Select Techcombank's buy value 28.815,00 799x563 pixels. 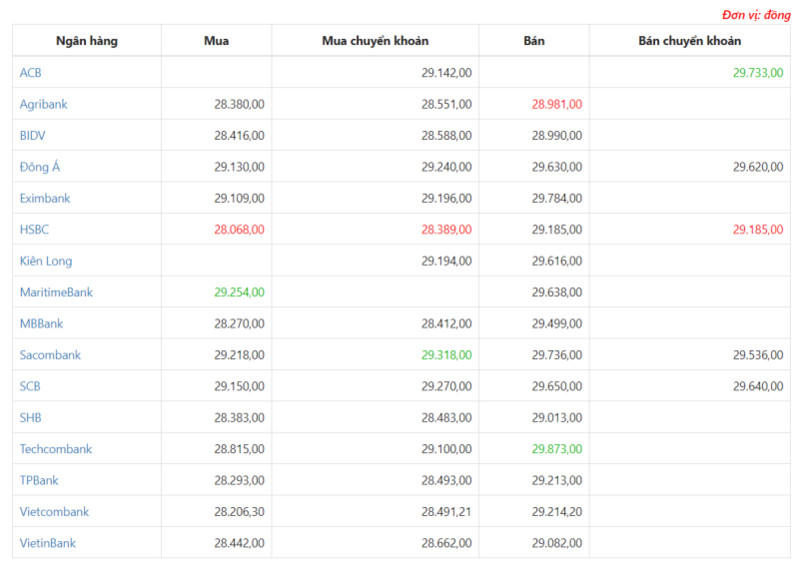239,449
